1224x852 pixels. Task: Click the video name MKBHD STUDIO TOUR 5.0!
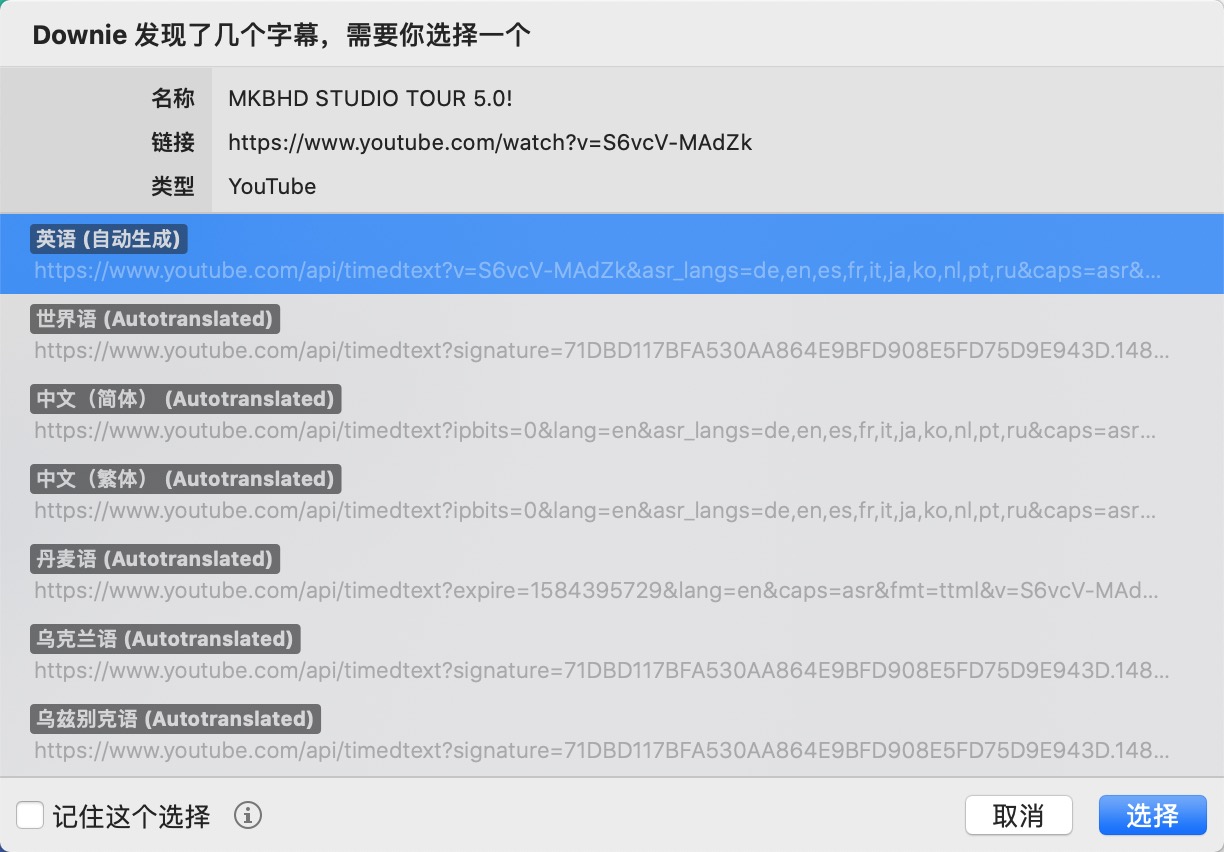(x=371, y=98)
